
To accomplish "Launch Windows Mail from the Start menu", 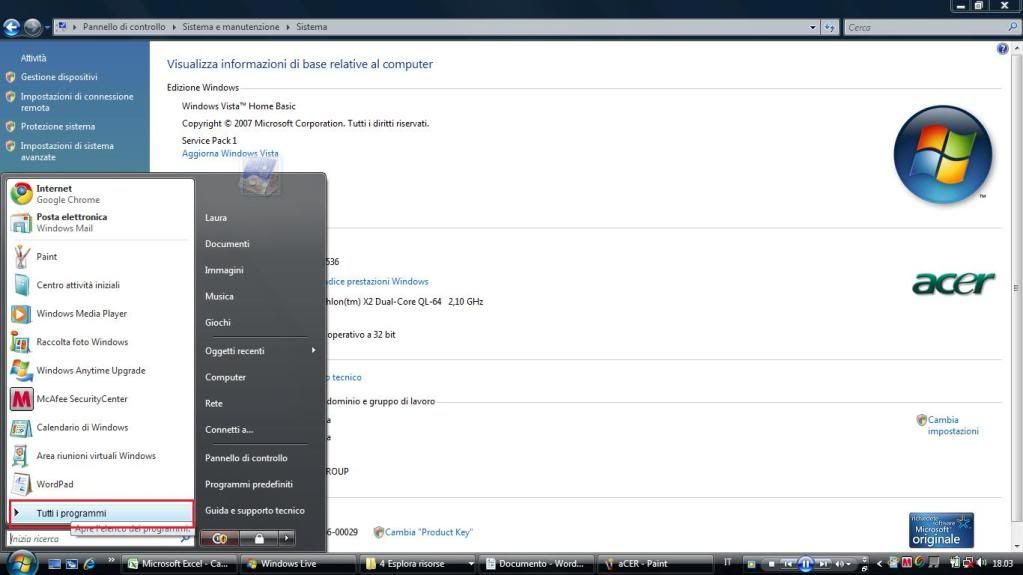I will tap(100, 223).
